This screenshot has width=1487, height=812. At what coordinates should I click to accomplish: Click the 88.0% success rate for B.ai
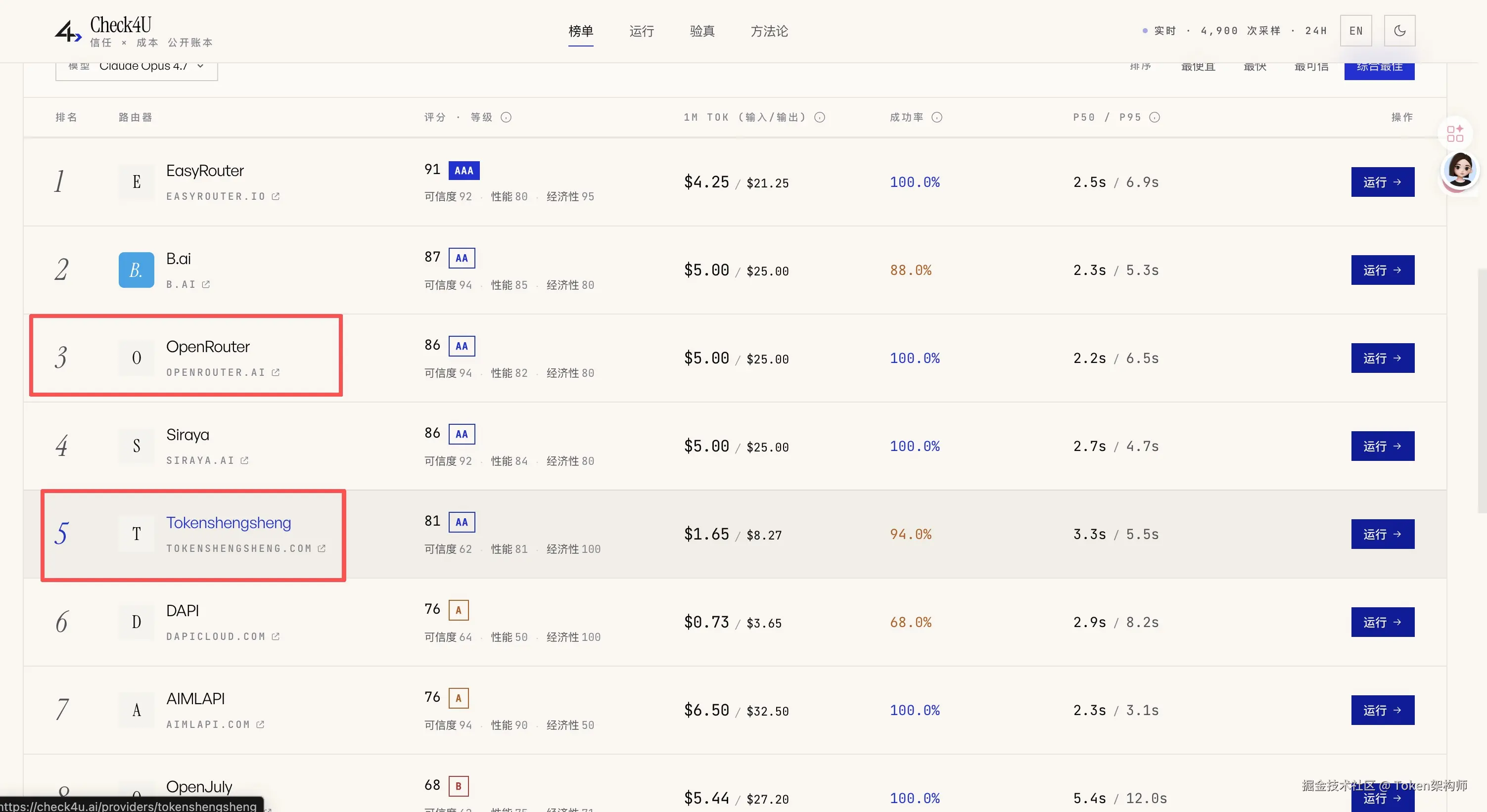coord(911,270)
